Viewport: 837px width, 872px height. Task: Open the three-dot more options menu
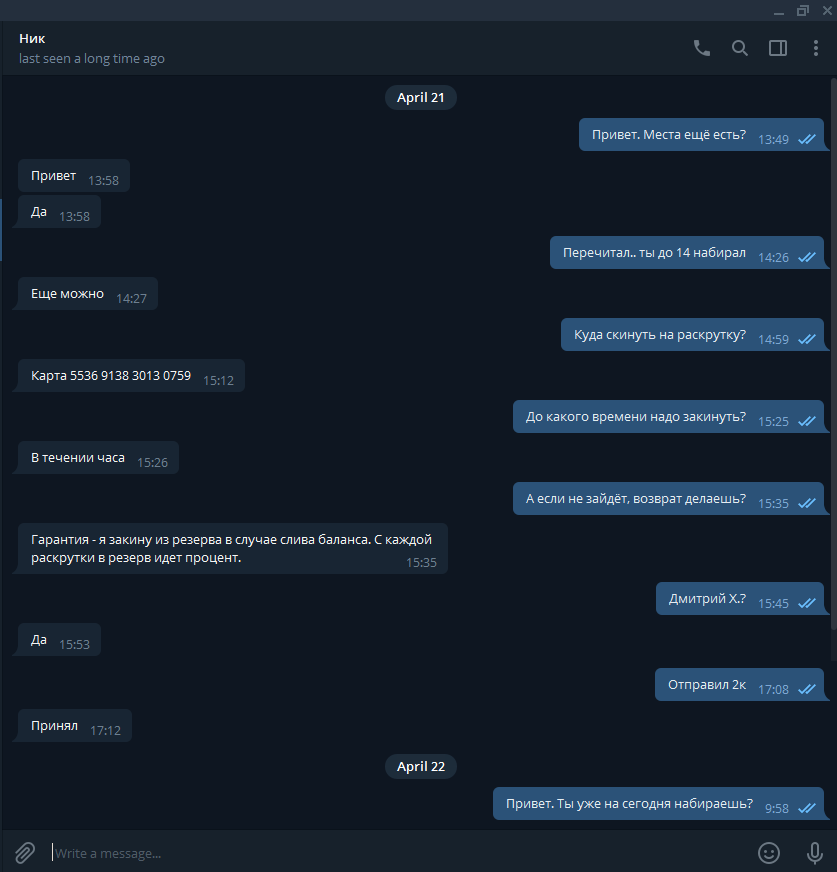(x=815, y=48)
